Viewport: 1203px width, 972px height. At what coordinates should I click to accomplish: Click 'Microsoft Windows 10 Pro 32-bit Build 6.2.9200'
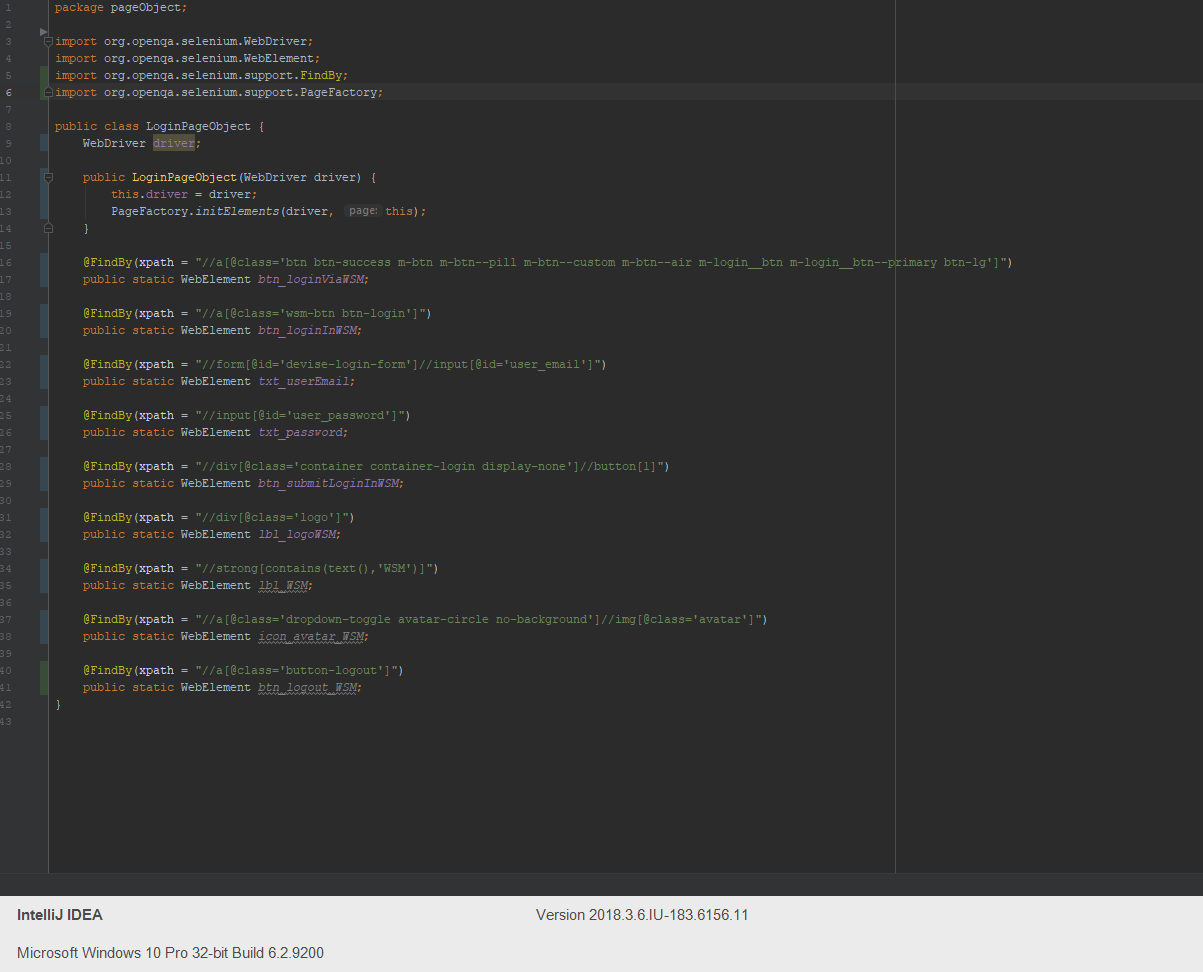170,953
